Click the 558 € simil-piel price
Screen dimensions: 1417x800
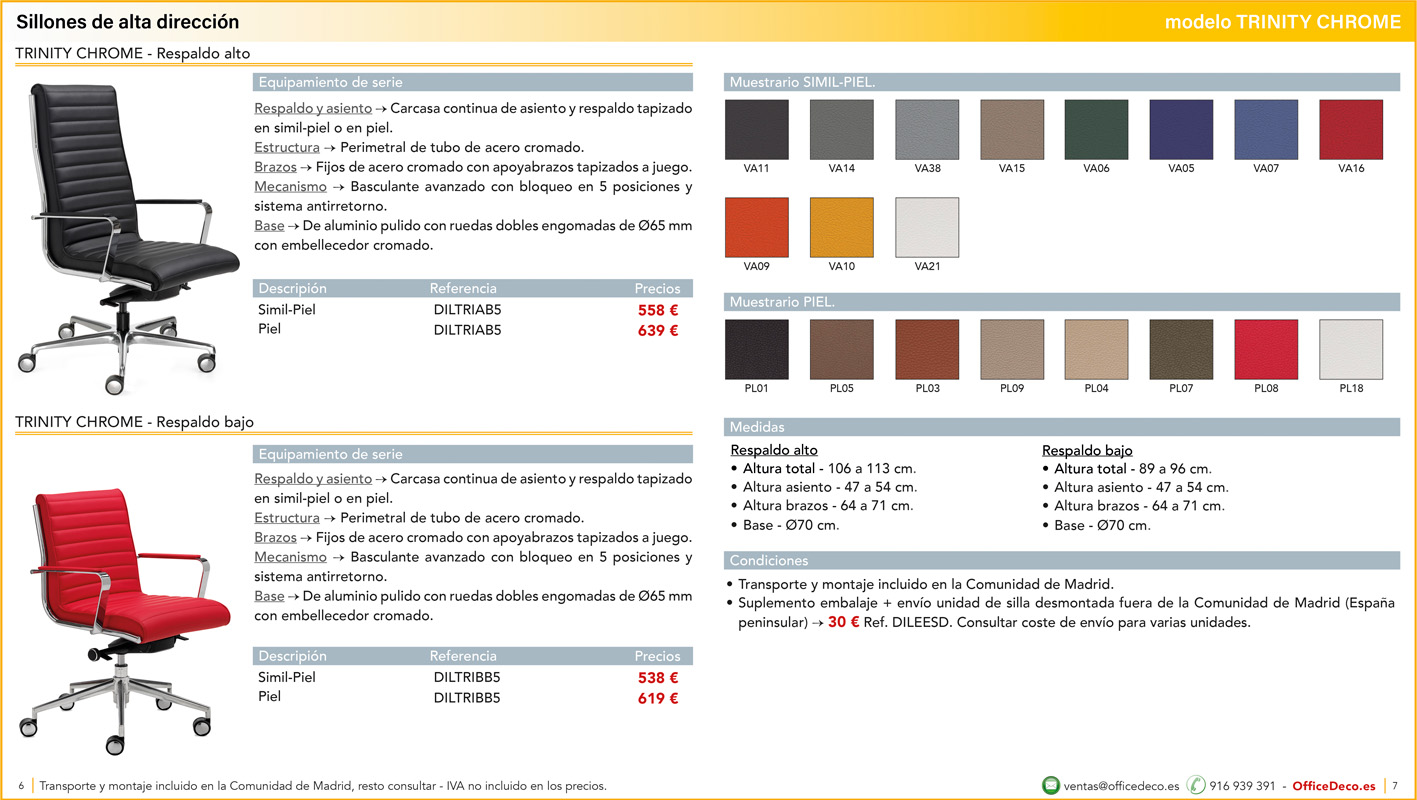point(657,311)
